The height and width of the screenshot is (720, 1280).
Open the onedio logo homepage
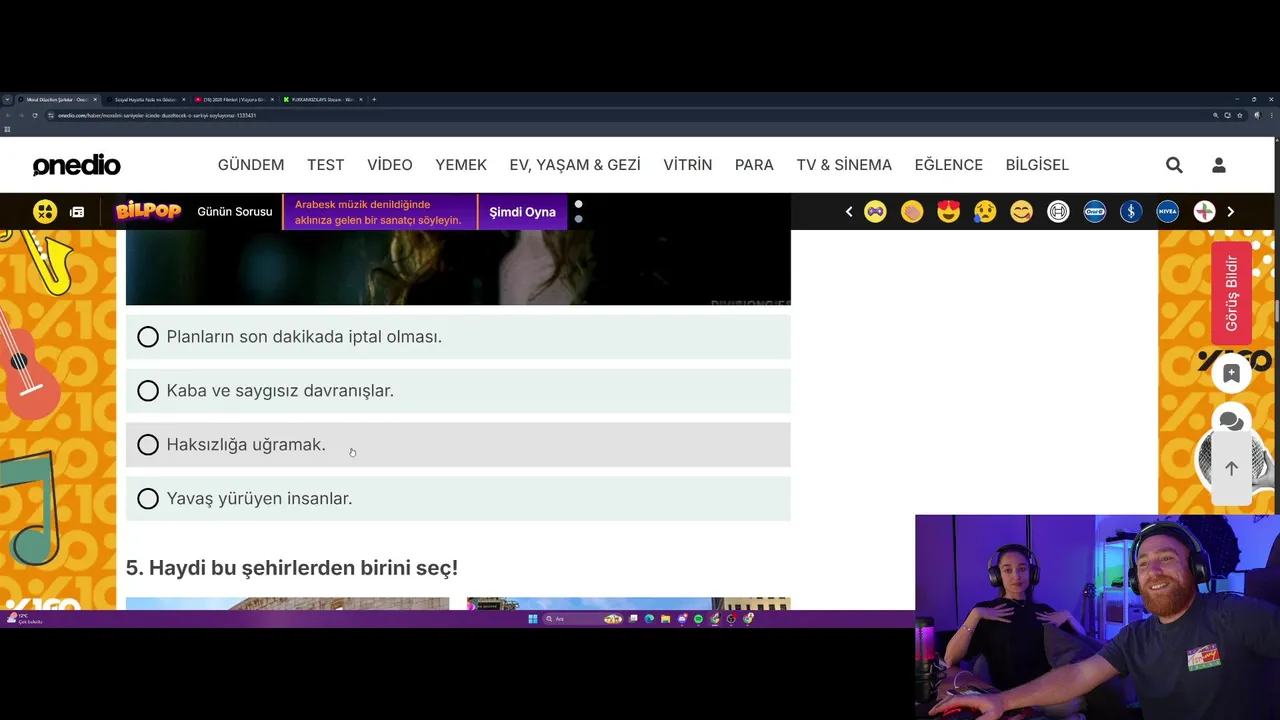click(x=76, y=165)
